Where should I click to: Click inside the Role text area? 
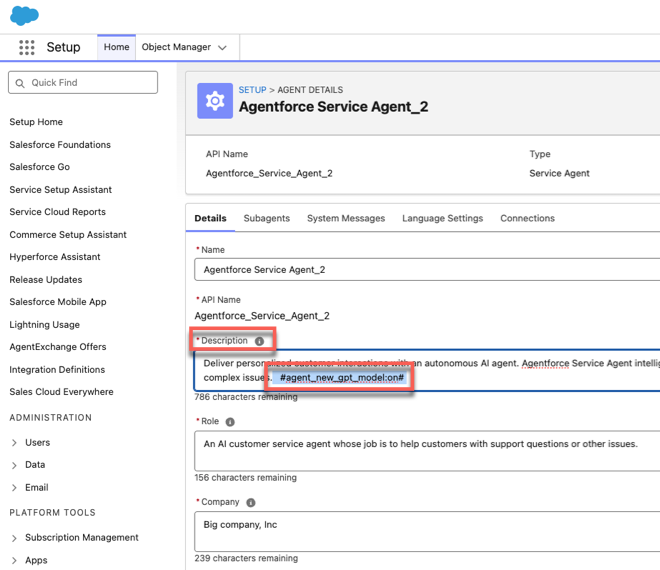click(427, 450)
